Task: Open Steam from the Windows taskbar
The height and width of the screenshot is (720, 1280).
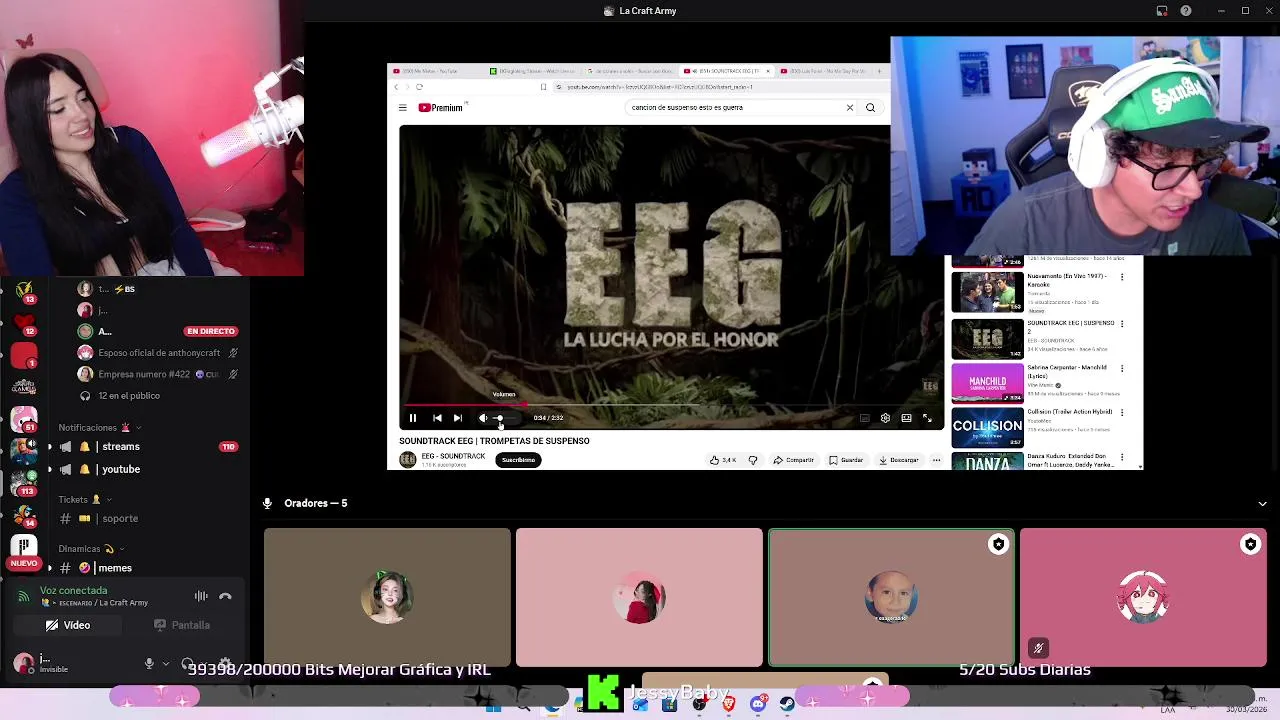Action: pyautogui.click(x=787, y=705)
